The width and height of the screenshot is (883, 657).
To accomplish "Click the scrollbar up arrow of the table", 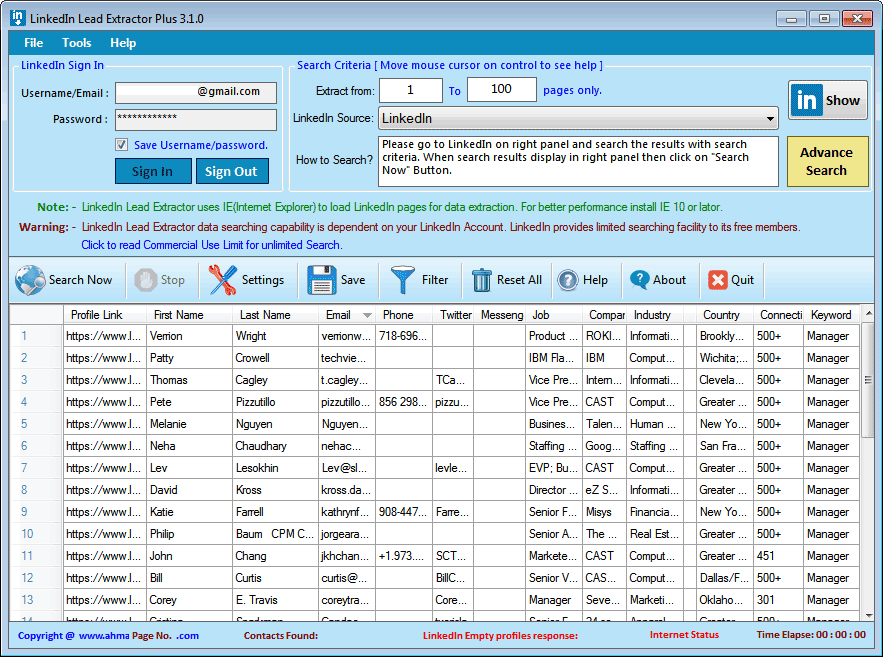I will coord(868,313).
